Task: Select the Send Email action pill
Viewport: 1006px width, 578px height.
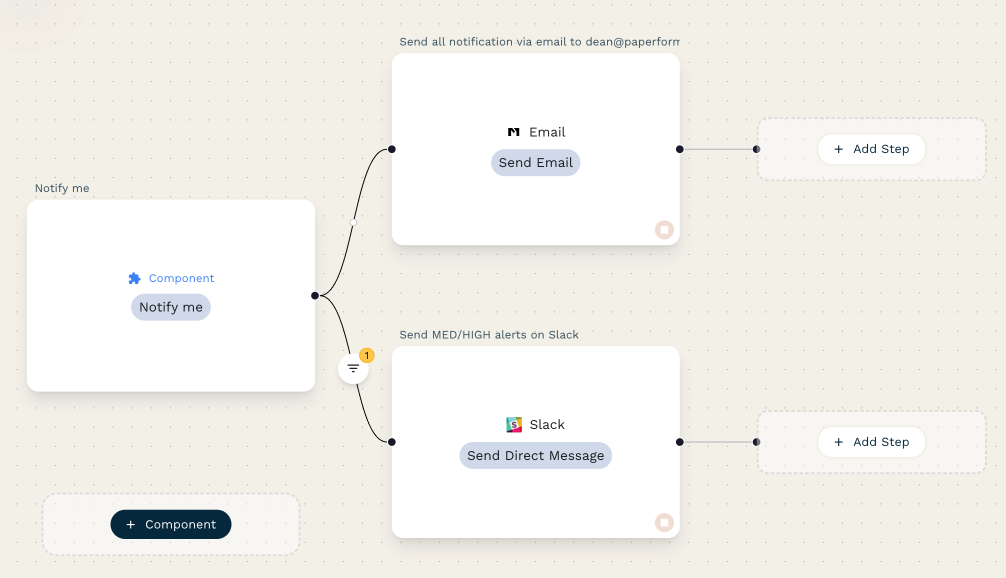Action: (535, 162)
